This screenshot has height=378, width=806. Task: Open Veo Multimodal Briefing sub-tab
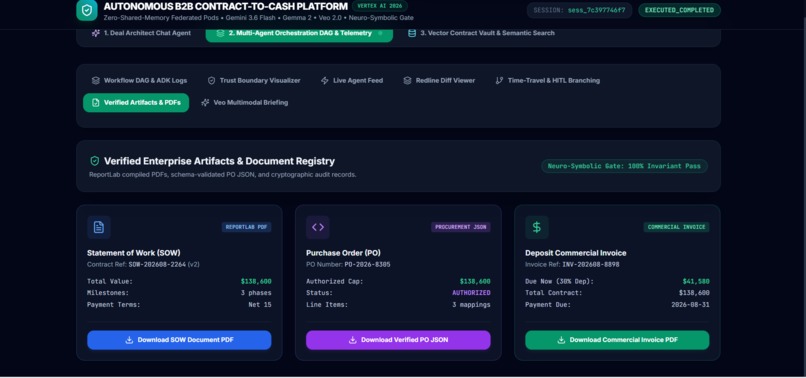(x=245, y=102)
